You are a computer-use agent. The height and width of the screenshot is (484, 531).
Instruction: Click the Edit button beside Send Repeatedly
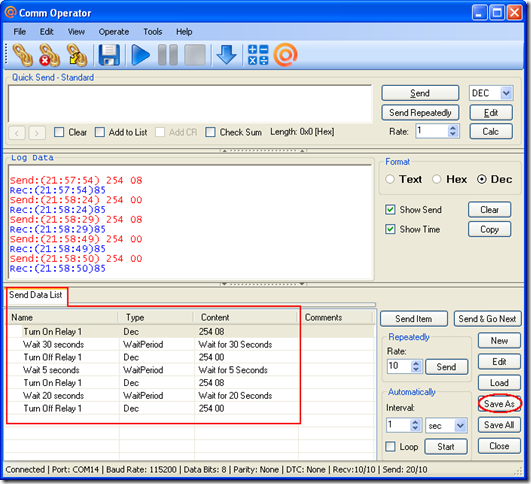point(491,113)
